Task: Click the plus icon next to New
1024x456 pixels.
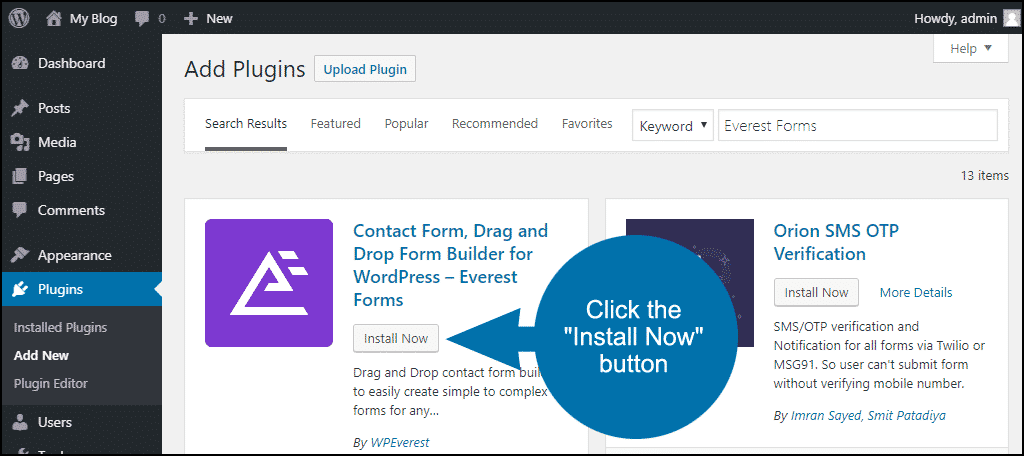Action: [191, 19]
